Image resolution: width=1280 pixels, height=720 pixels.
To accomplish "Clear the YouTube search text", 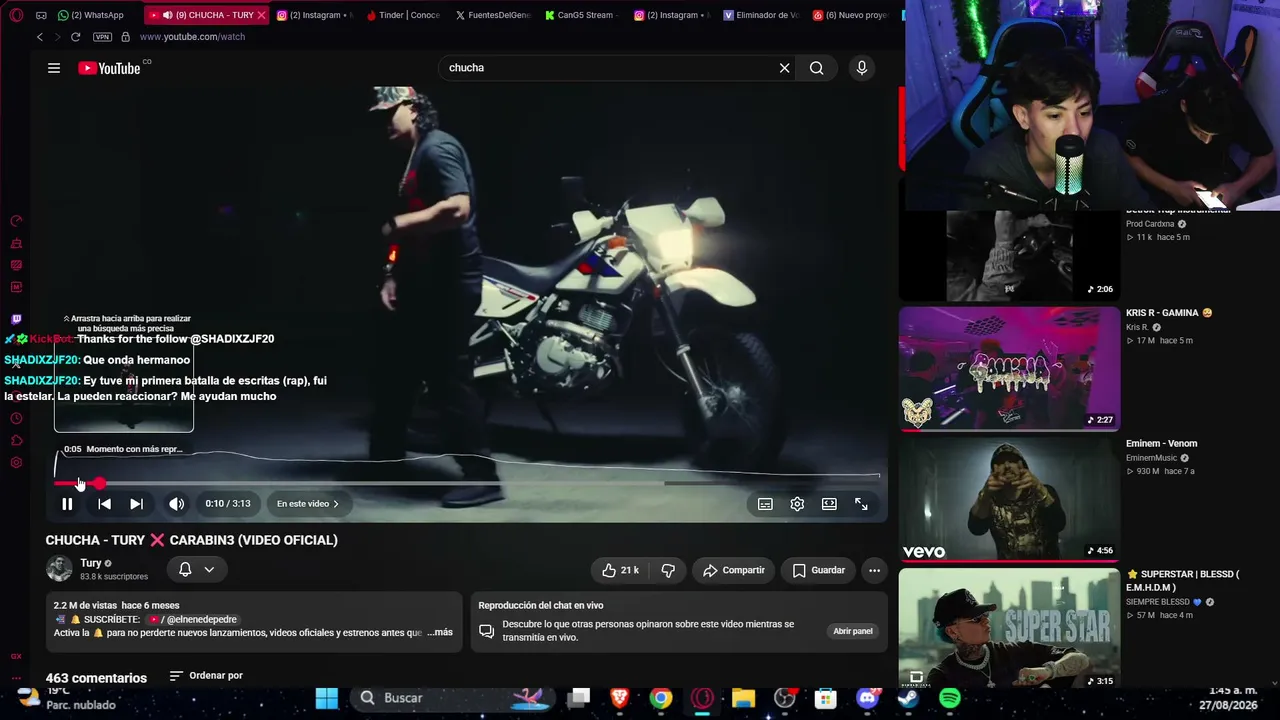I will pos(785,68).
